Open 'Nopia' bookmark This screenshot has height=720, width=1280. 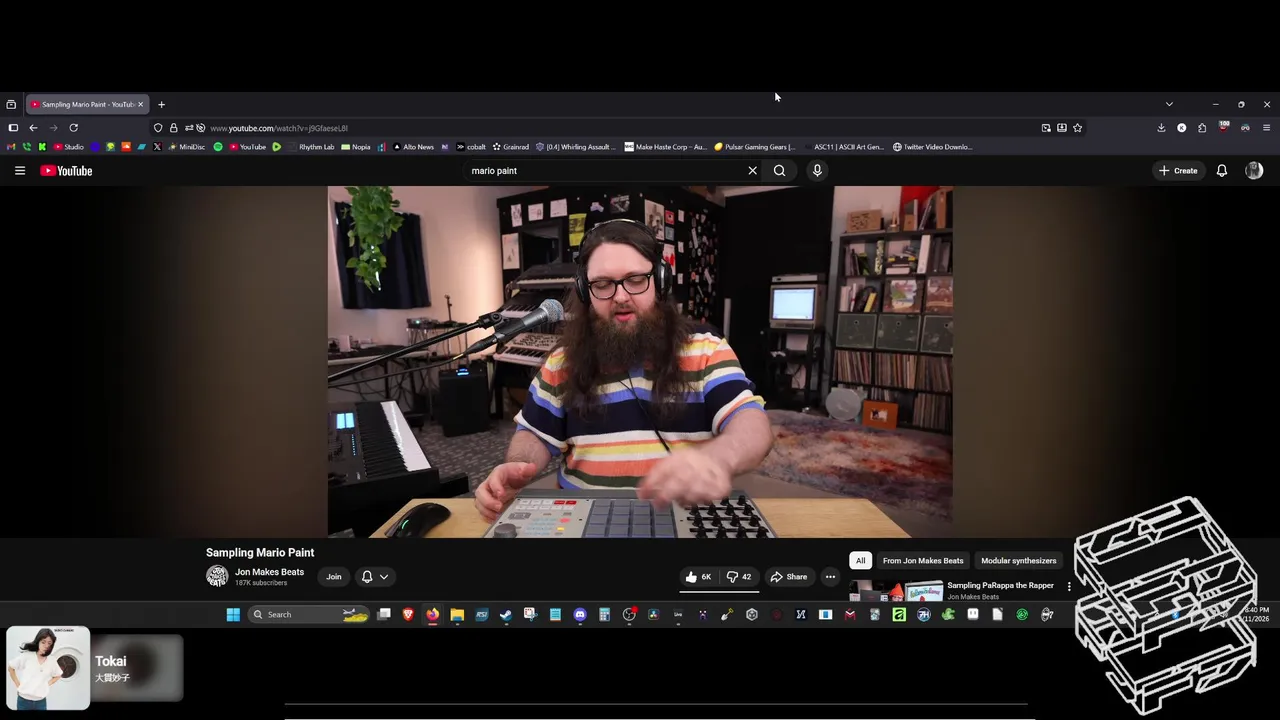pos(356,147)
